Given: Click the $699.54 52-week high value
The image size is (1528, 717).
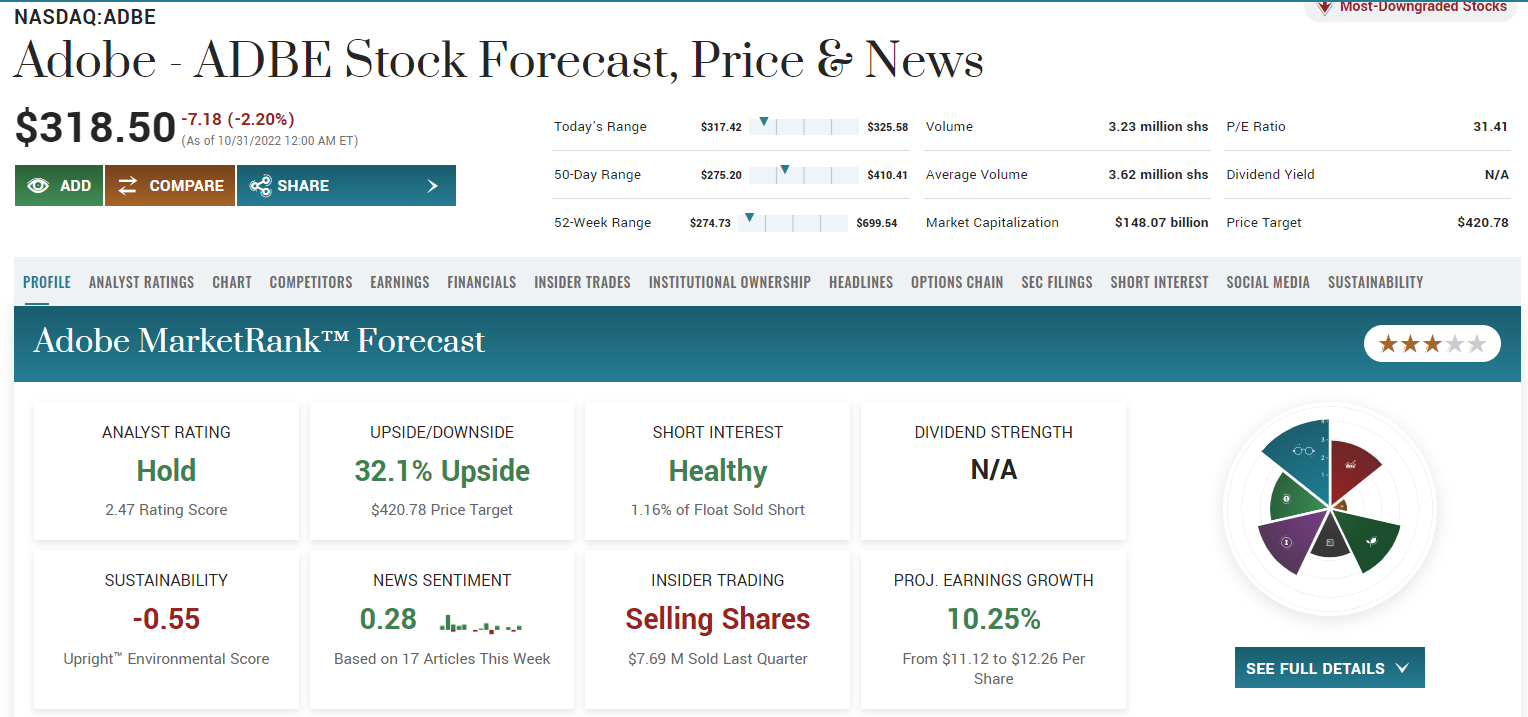Looking at the screenshot, I should pos(877,223).
